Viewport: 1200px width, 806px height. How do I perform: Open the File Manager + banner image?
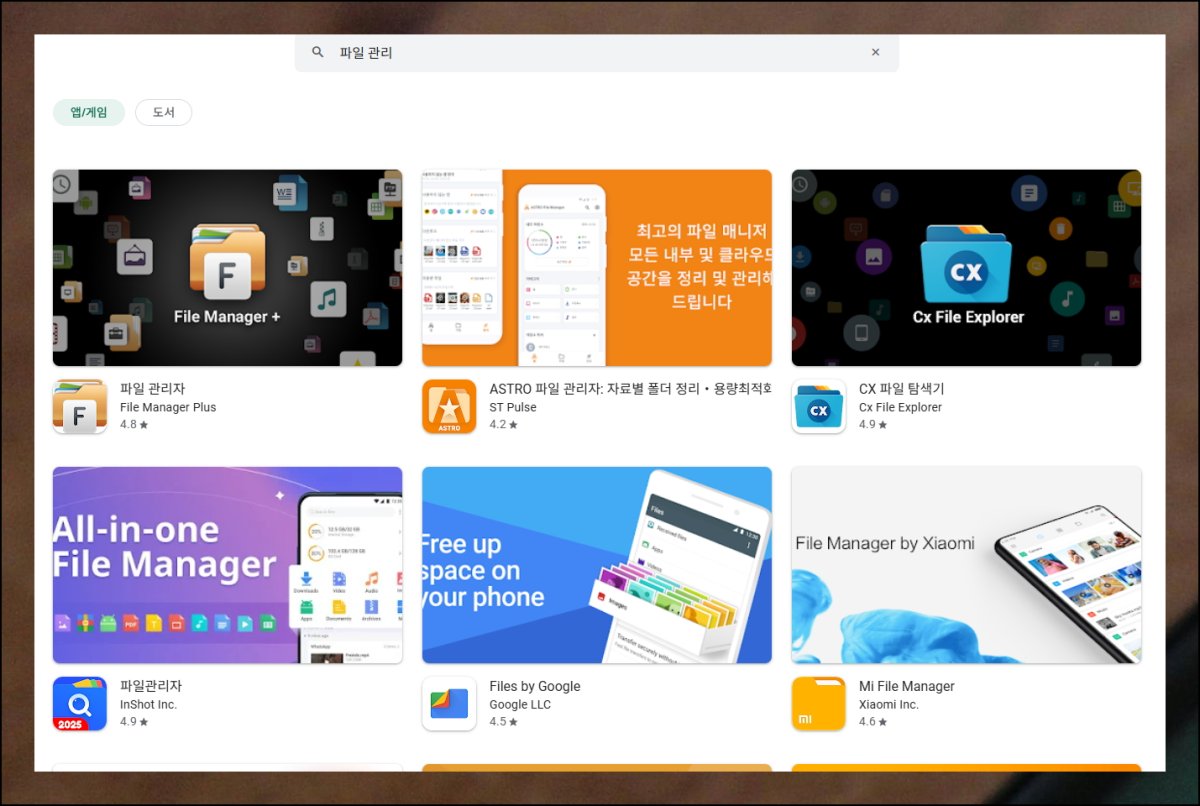227,268
